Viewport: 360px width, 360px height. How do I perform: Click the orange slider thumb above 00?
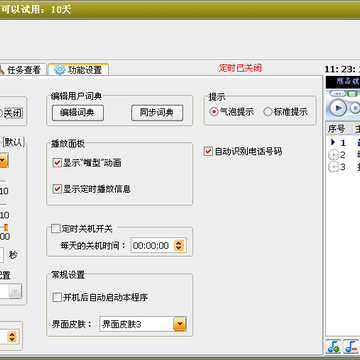6,227
